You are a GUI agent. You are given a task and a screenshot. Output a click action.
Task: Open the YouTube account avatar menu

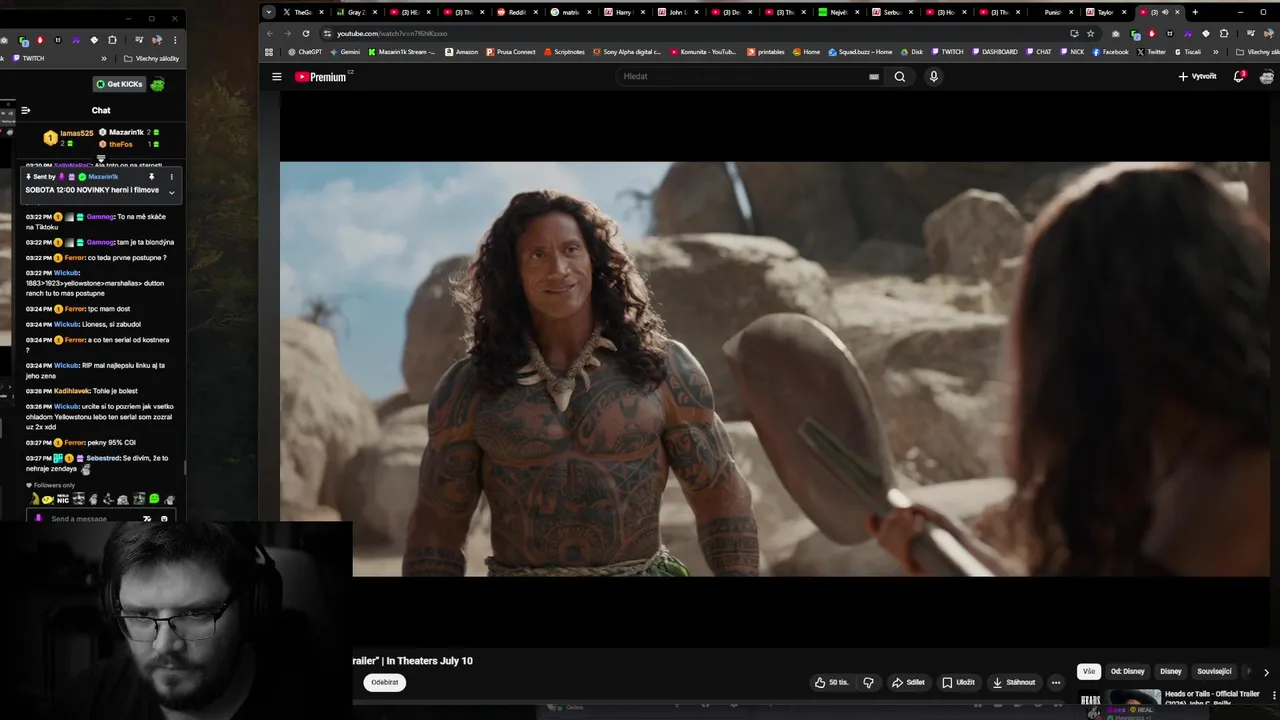pos(1267,76)
